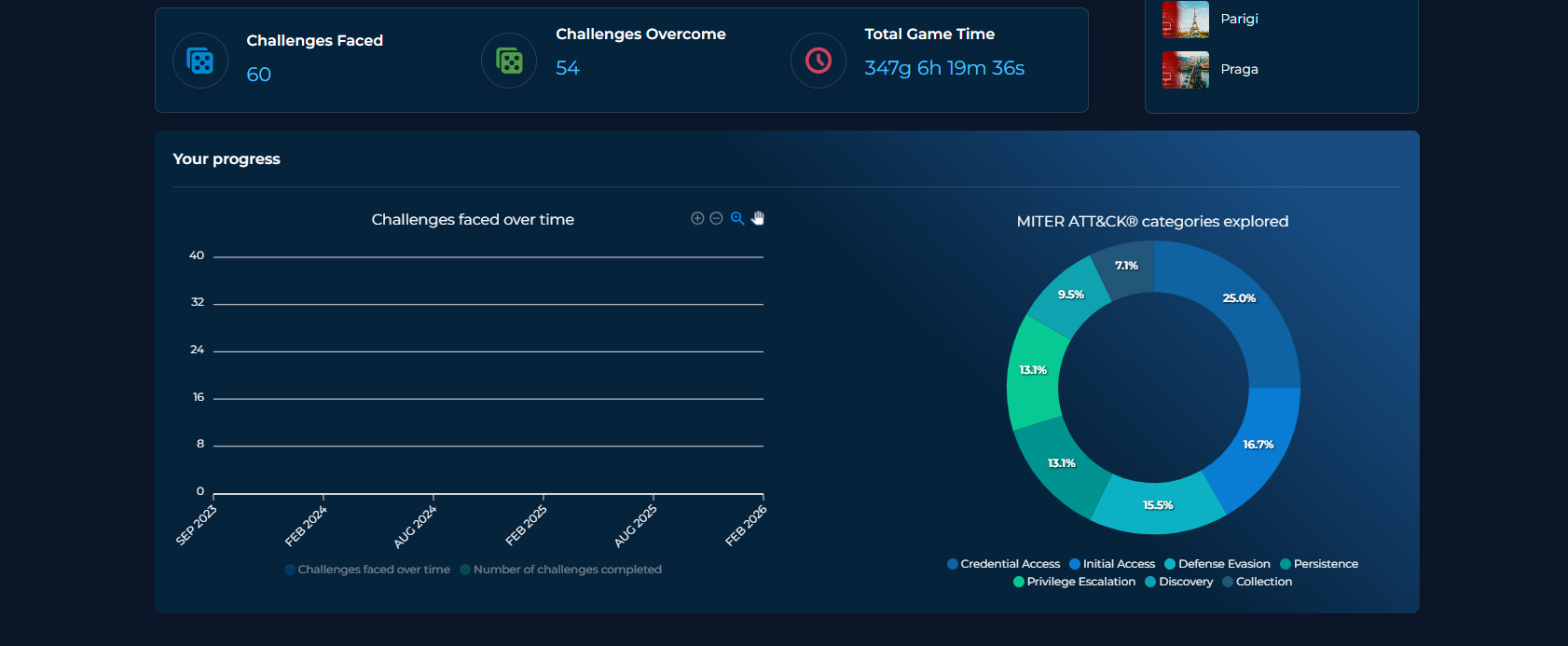Toggle Initial Access legend entry

1112,564
